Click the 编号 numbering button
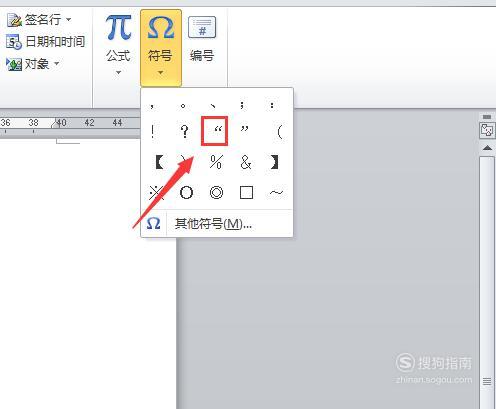Screen dimensions: 496x409 click(202, 39)
